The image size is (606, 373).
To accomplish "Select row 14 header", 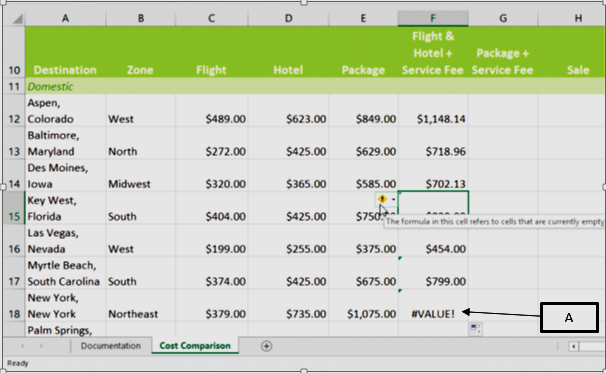I will (x=14, y=175).
